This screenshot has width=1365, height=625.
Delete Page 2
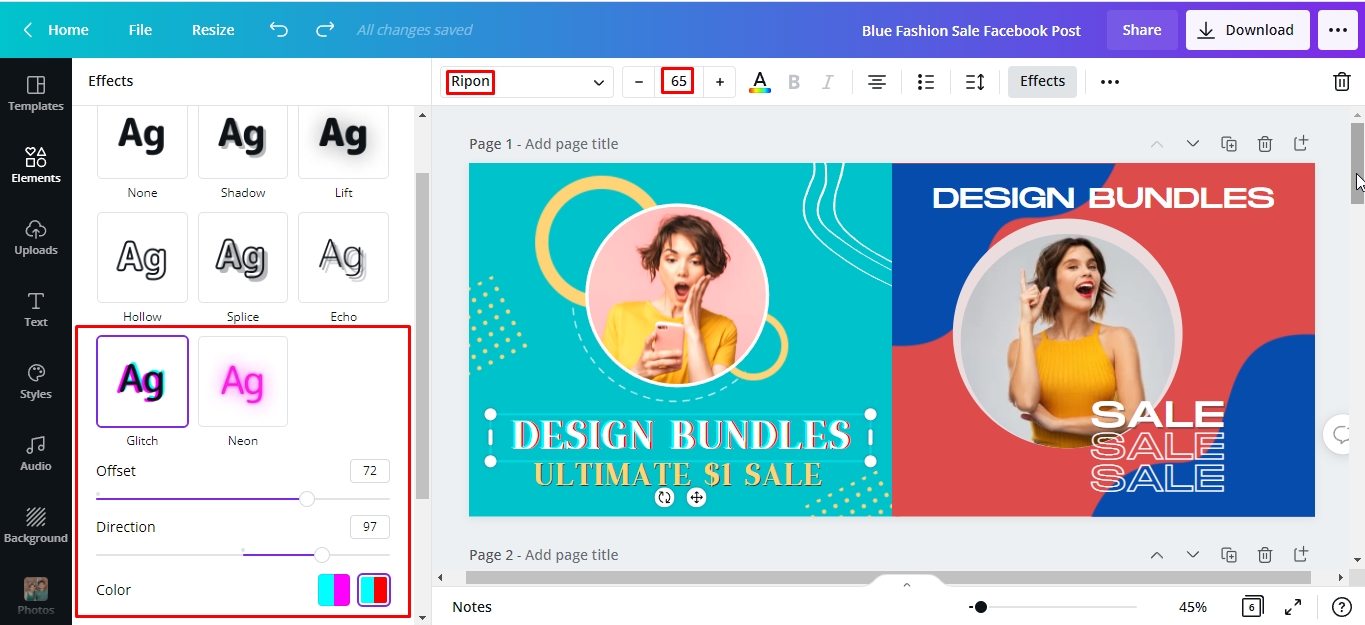point(1265,555)
